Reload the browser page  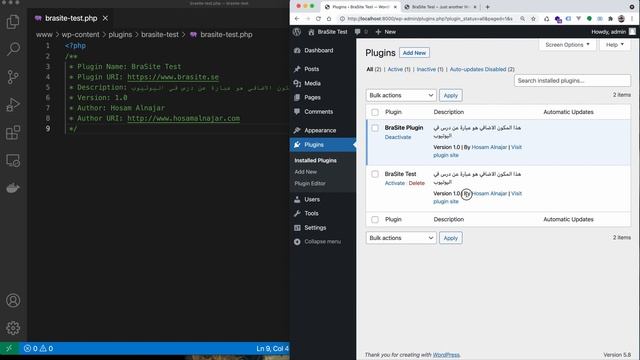[x=318, y=19]
